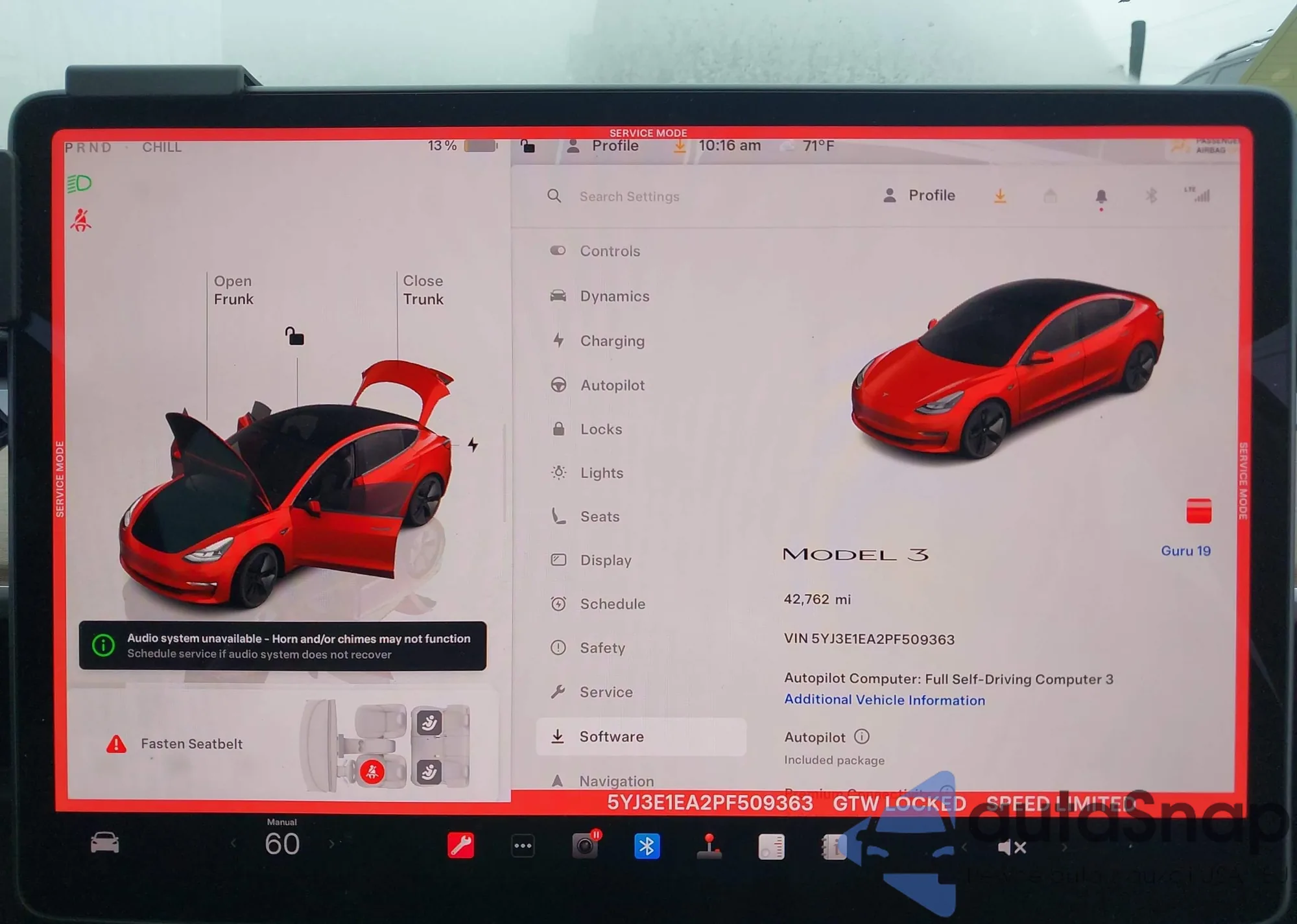The height and width of the screenshot is (924, 1297).
Task: Unmute the muted volume speaker icon
Action: (1012, 847)
